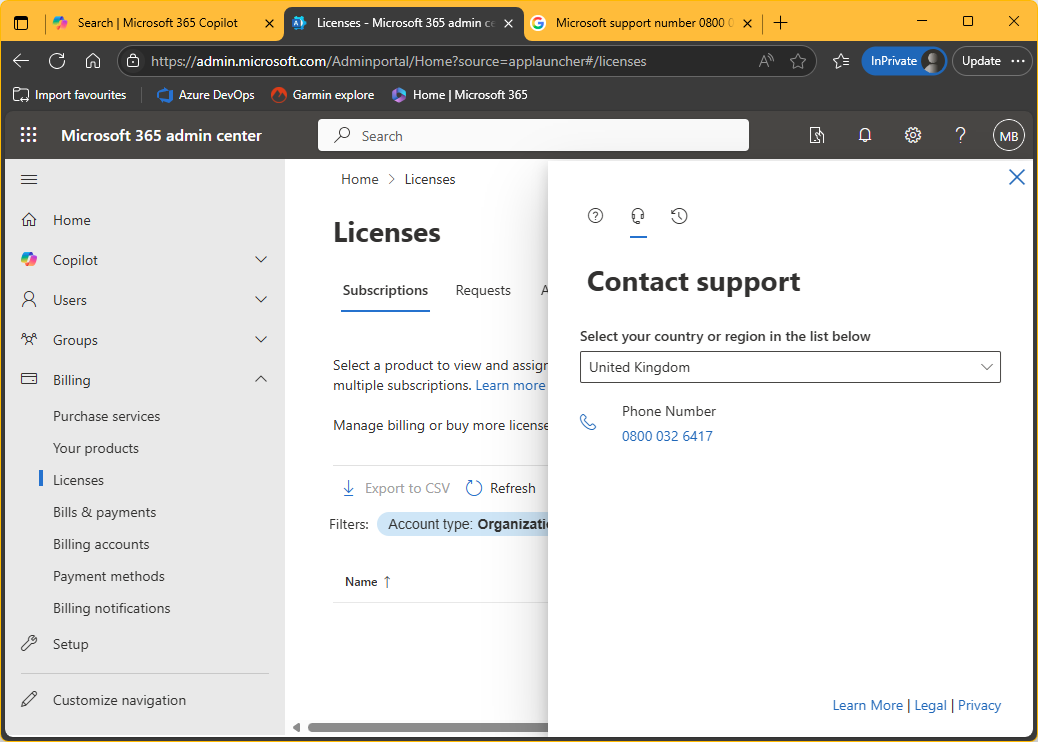Dial the 0800 032 6417 number
The width and height of the screenshot is (1038, 742).
(x=667, y=436)
